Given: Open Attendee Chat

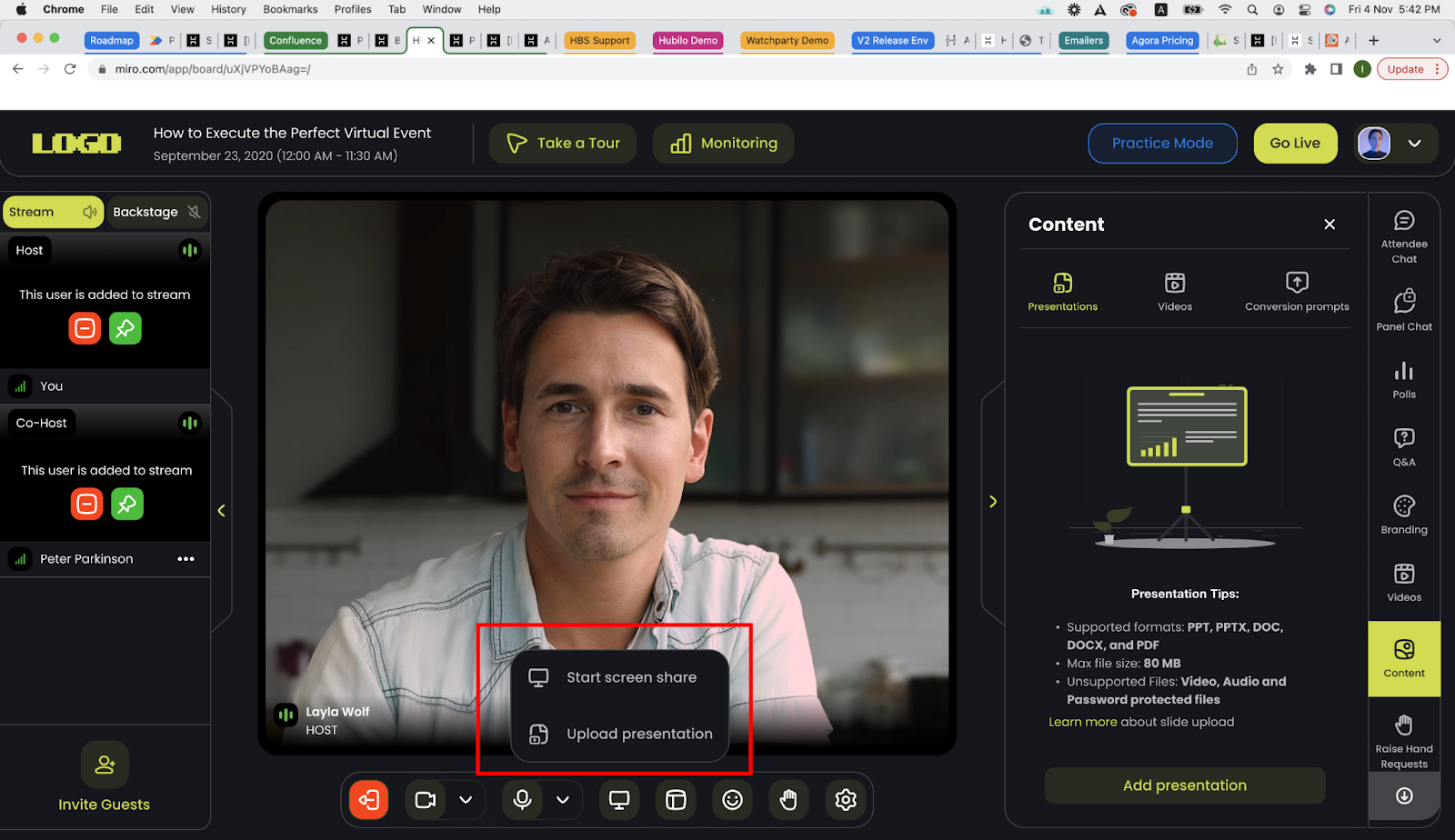Looking at the screenshot, I should pos(1403,235).
